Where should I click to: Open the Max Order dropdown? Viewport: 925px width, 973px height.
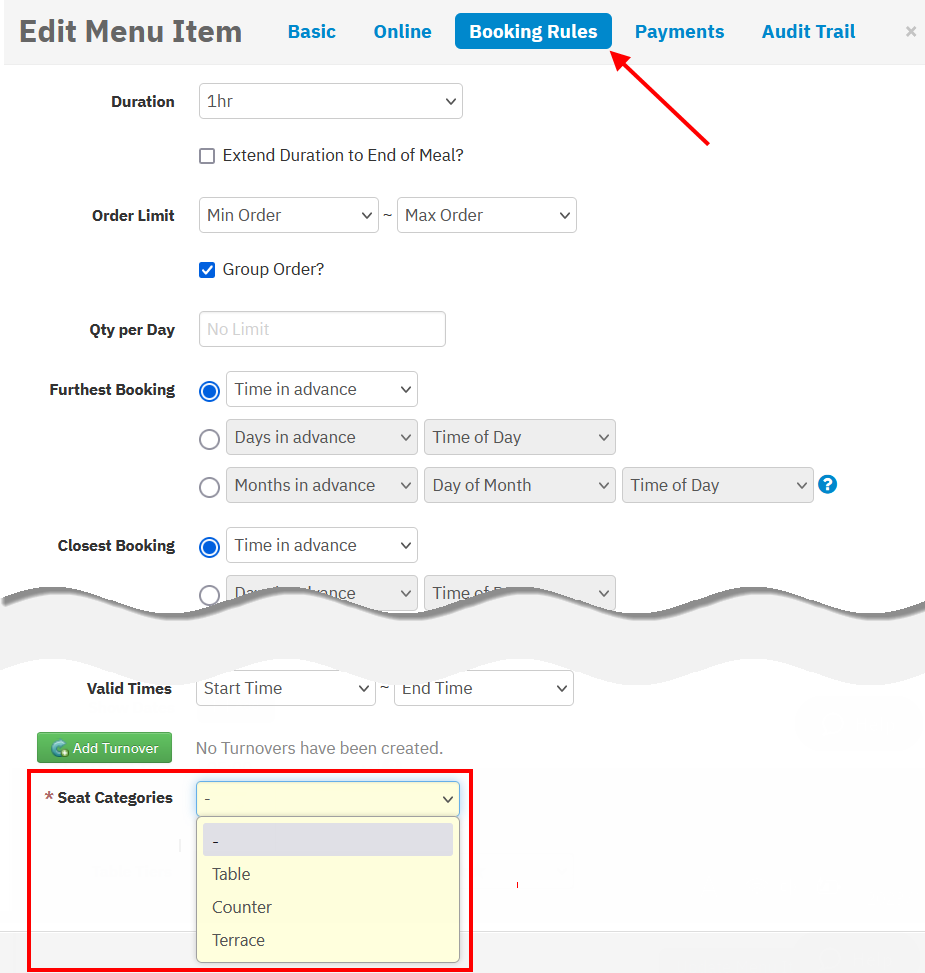click(486, 215)
